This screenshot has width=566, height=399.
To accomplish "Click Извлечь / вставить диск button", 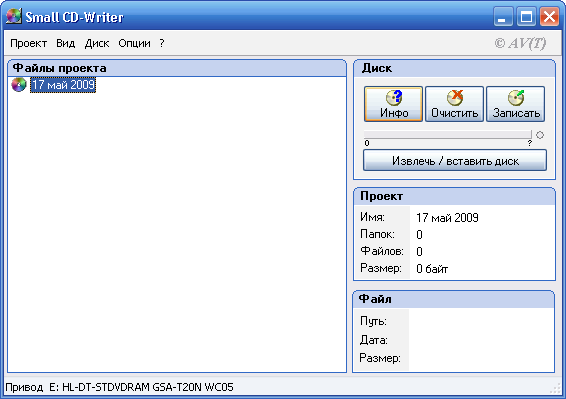I will [455, 160].
